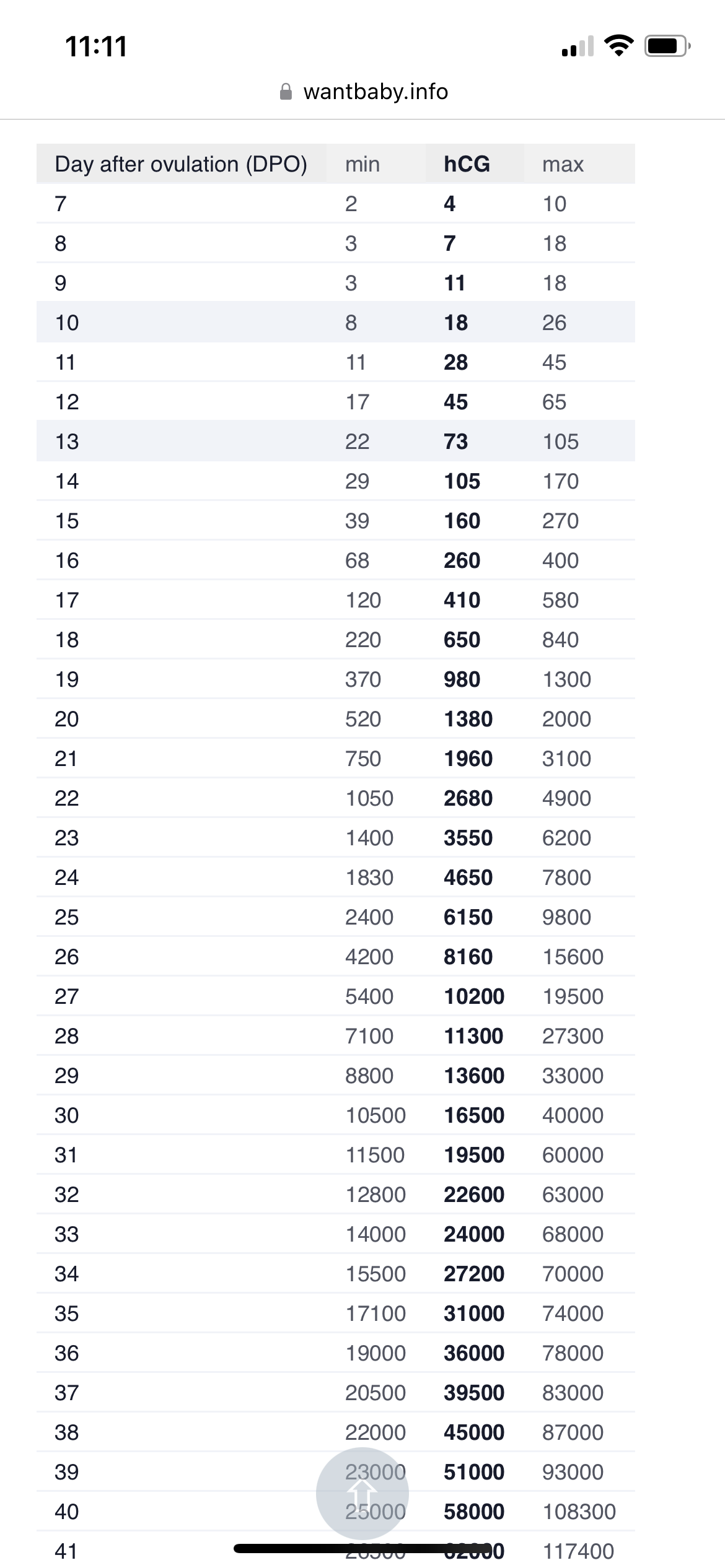Tap the hCG column header

(467, 164)
